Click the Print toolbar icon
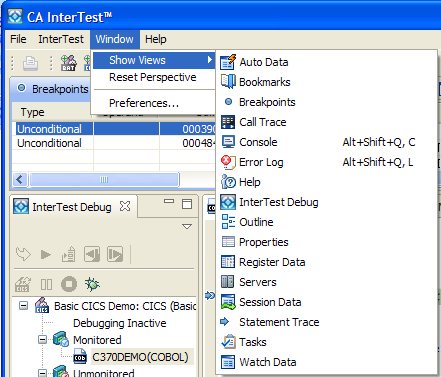This screenshot has width=441, height=377. point(30,63)
